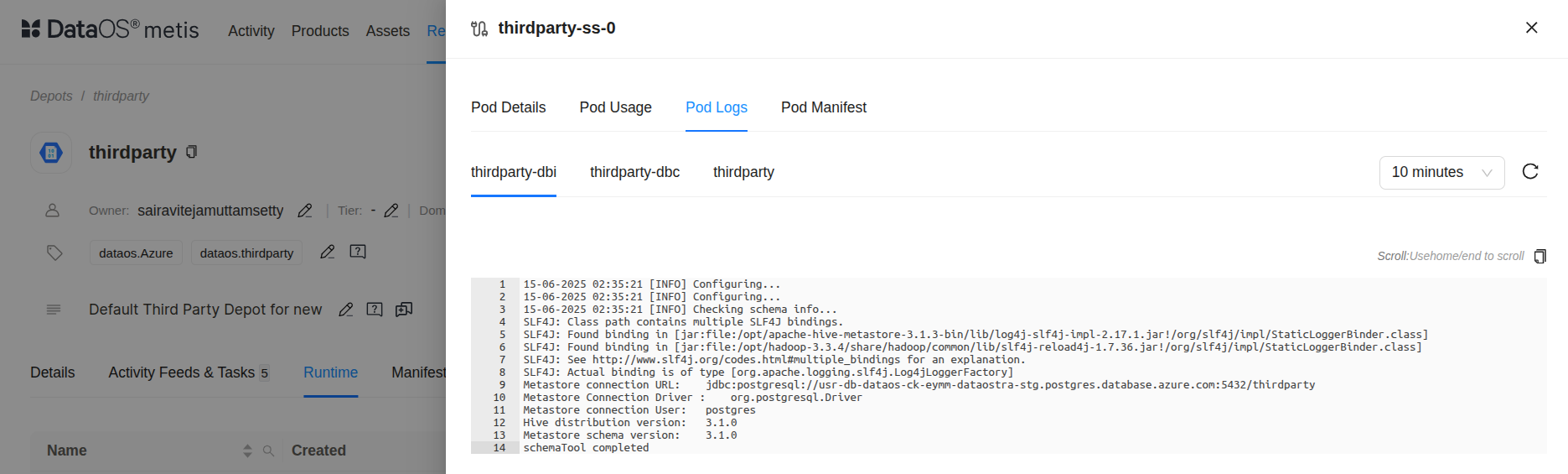Open the 10 minutes time range dropdown

(1441, 172)
